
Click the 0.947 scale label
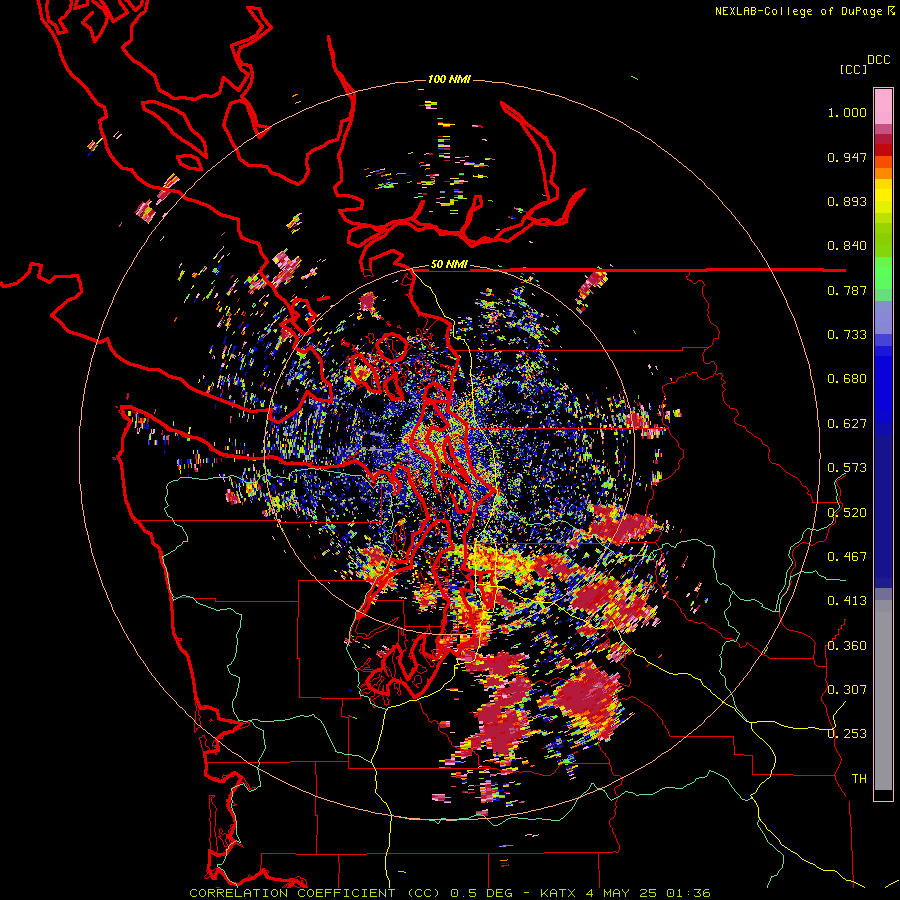tap(847, 157)
